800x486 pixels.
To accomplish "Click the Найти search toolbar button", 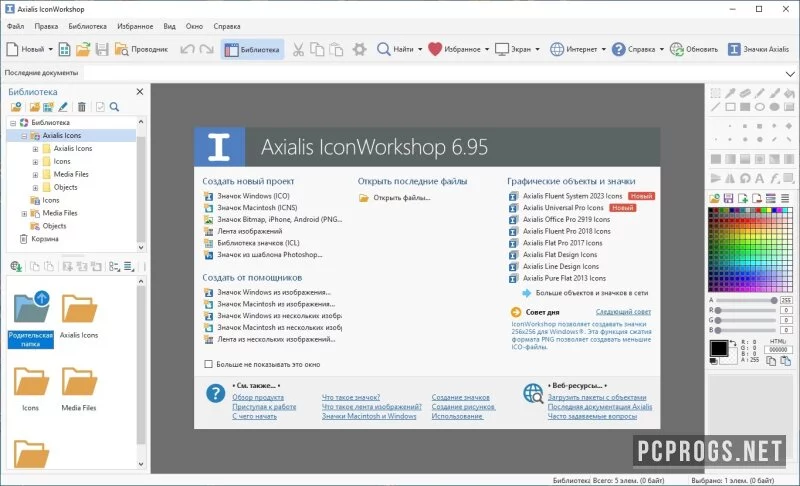I will coord(395,49).
